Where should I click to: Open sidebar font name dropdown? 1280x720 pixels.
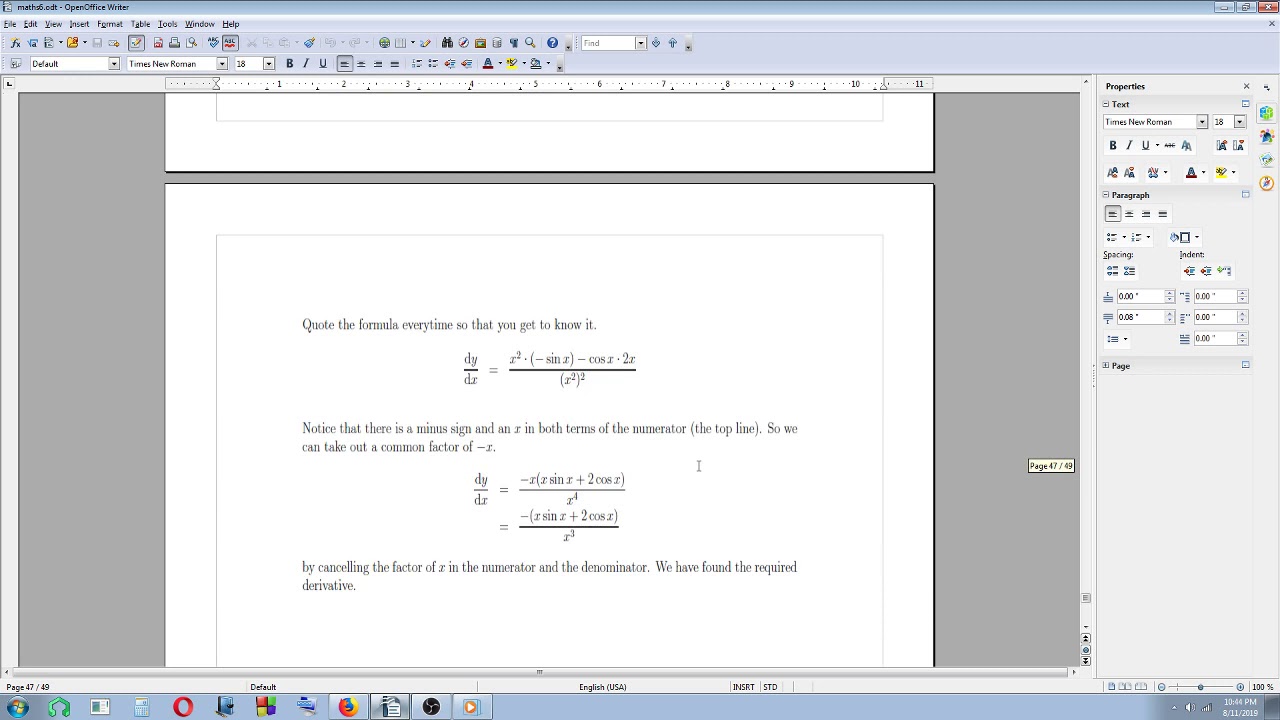(x=1202, y=122)
